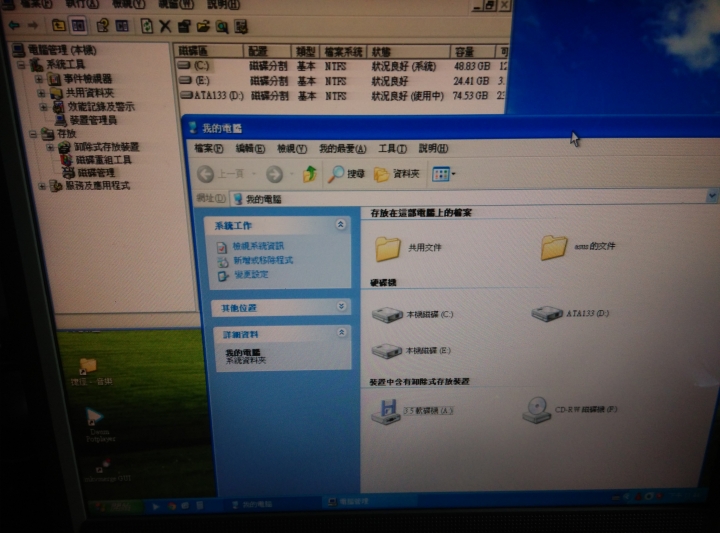Click the Refresh icon in Computer Management toolbar
This screenshot has width=720, height=533.
click(x=146, y=26)
